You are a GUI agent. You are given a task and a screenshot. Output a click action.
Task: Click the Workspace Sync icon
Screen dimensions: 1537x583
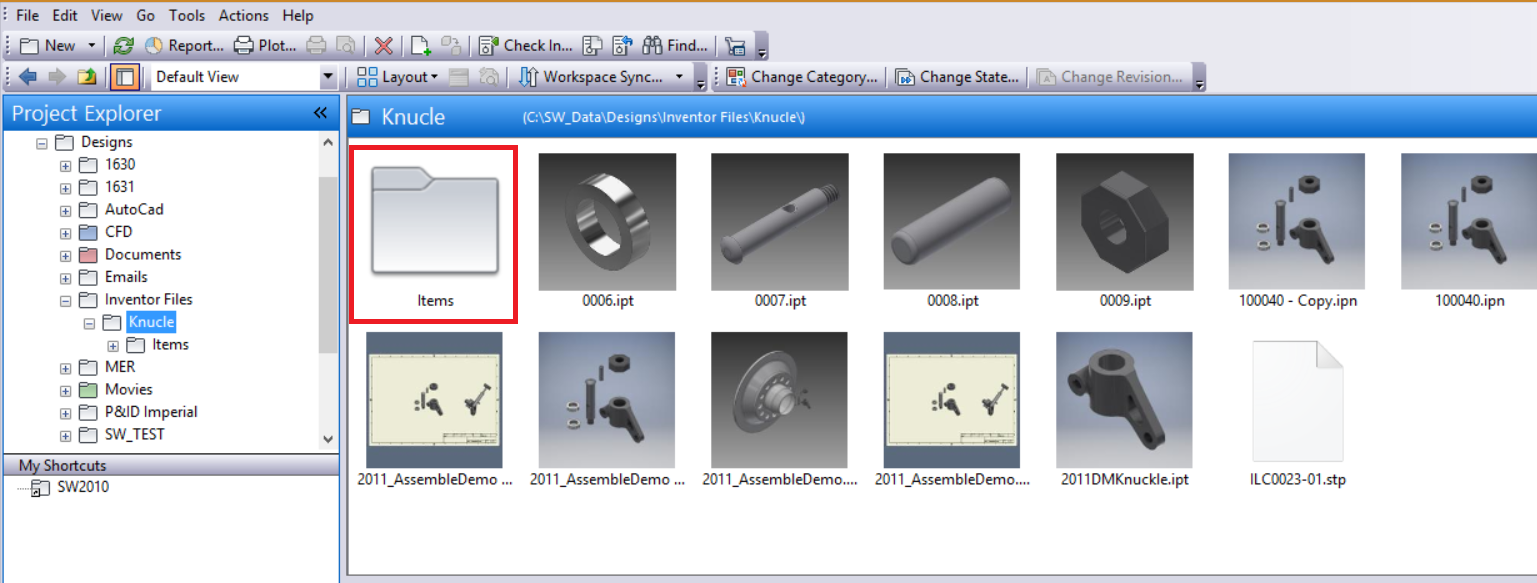[x=529, y=76]
